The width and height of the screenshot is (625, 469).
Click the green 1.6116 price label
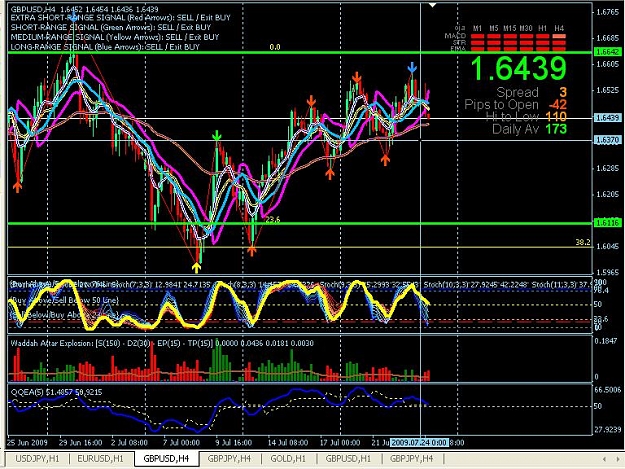point(607,223)
